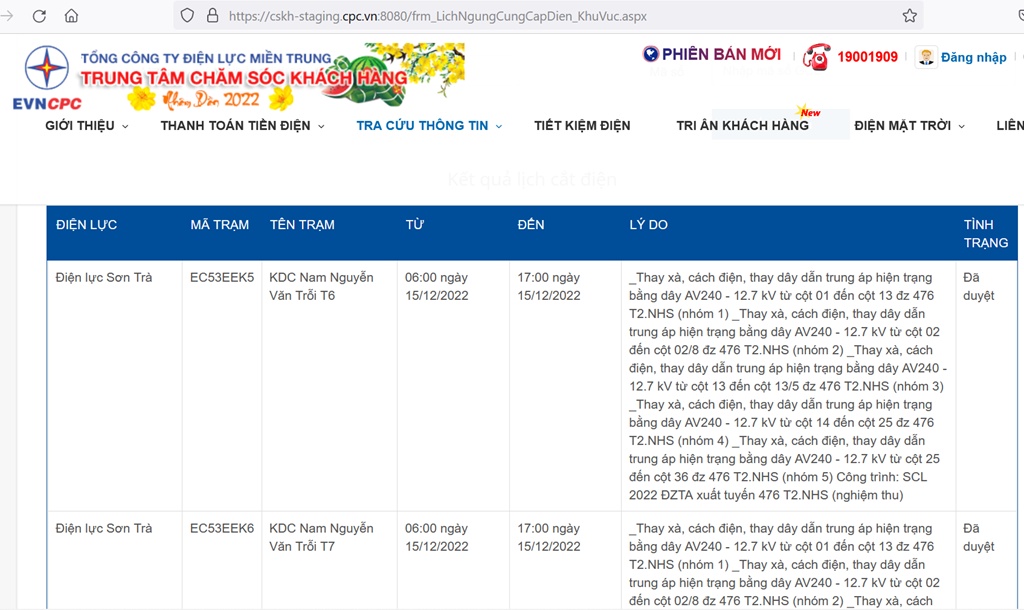Screen dimensions: 1024x610
Task: Click the red telephone hotline icon
Action: (816, 57)
